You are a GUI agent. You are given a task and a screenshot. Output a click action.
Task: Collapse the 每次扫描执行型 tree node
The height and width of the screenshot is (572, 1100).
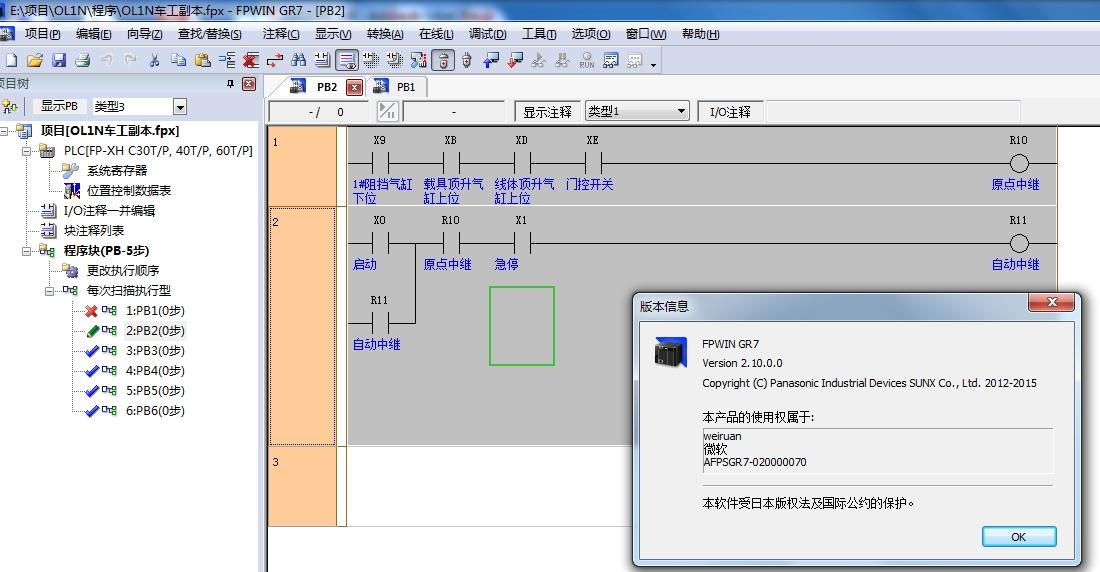coord(50,291)
